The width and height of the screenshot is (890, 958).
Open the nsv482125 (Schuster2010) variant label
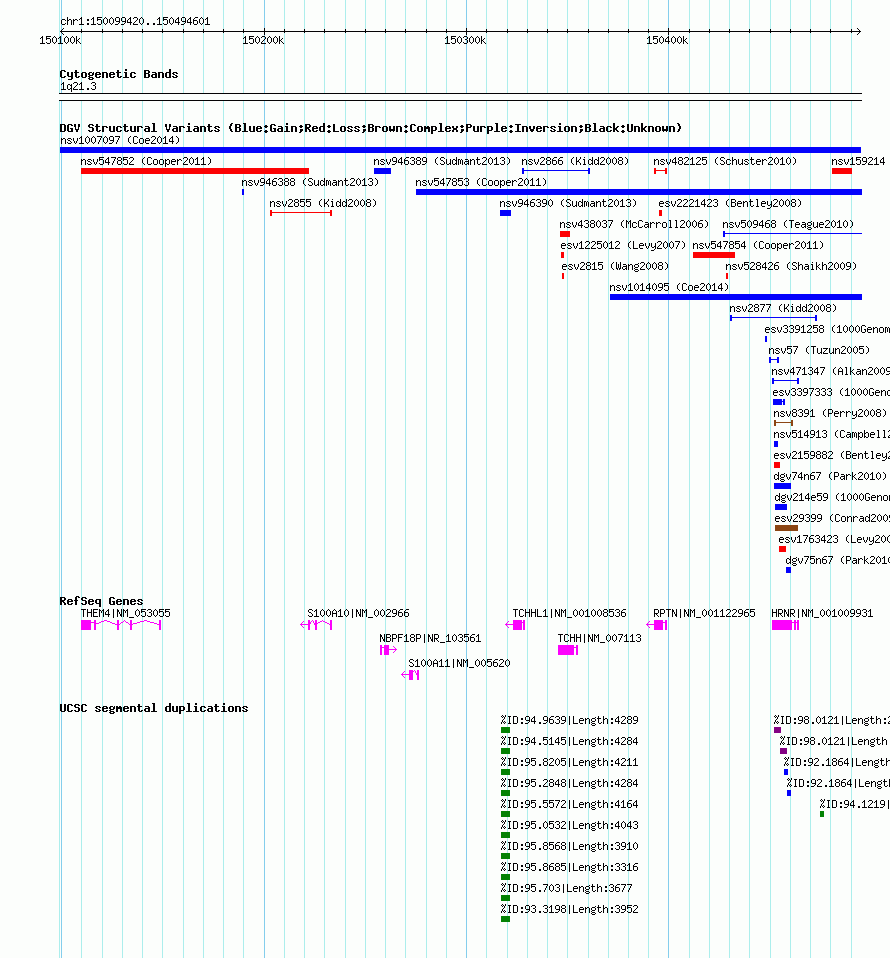[x=725, y=161]
